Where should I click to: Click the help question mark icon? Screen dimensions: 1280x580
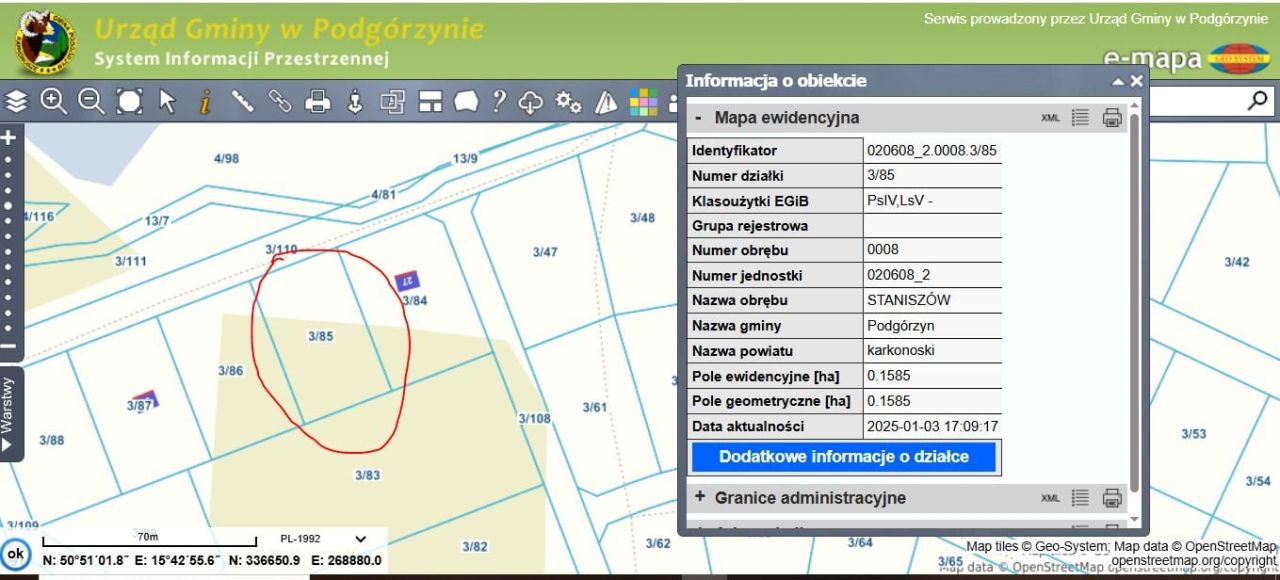(499, 101)
